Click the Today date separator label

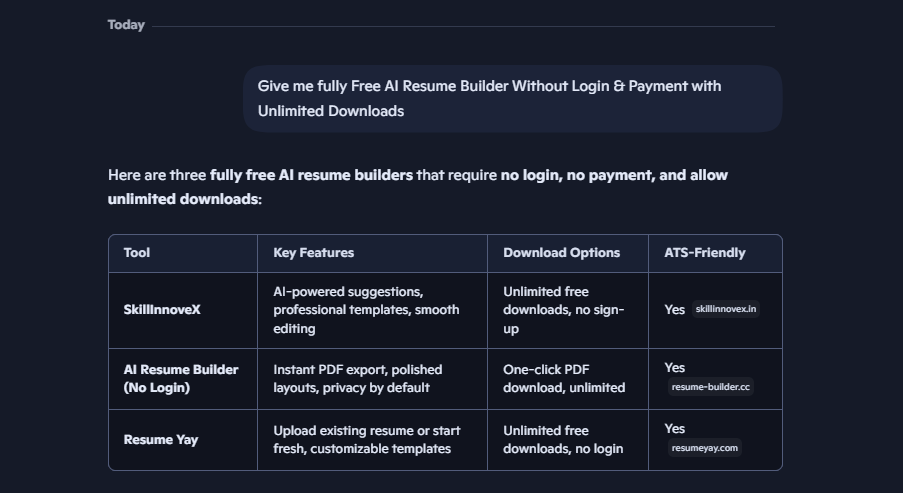[126, 25]
